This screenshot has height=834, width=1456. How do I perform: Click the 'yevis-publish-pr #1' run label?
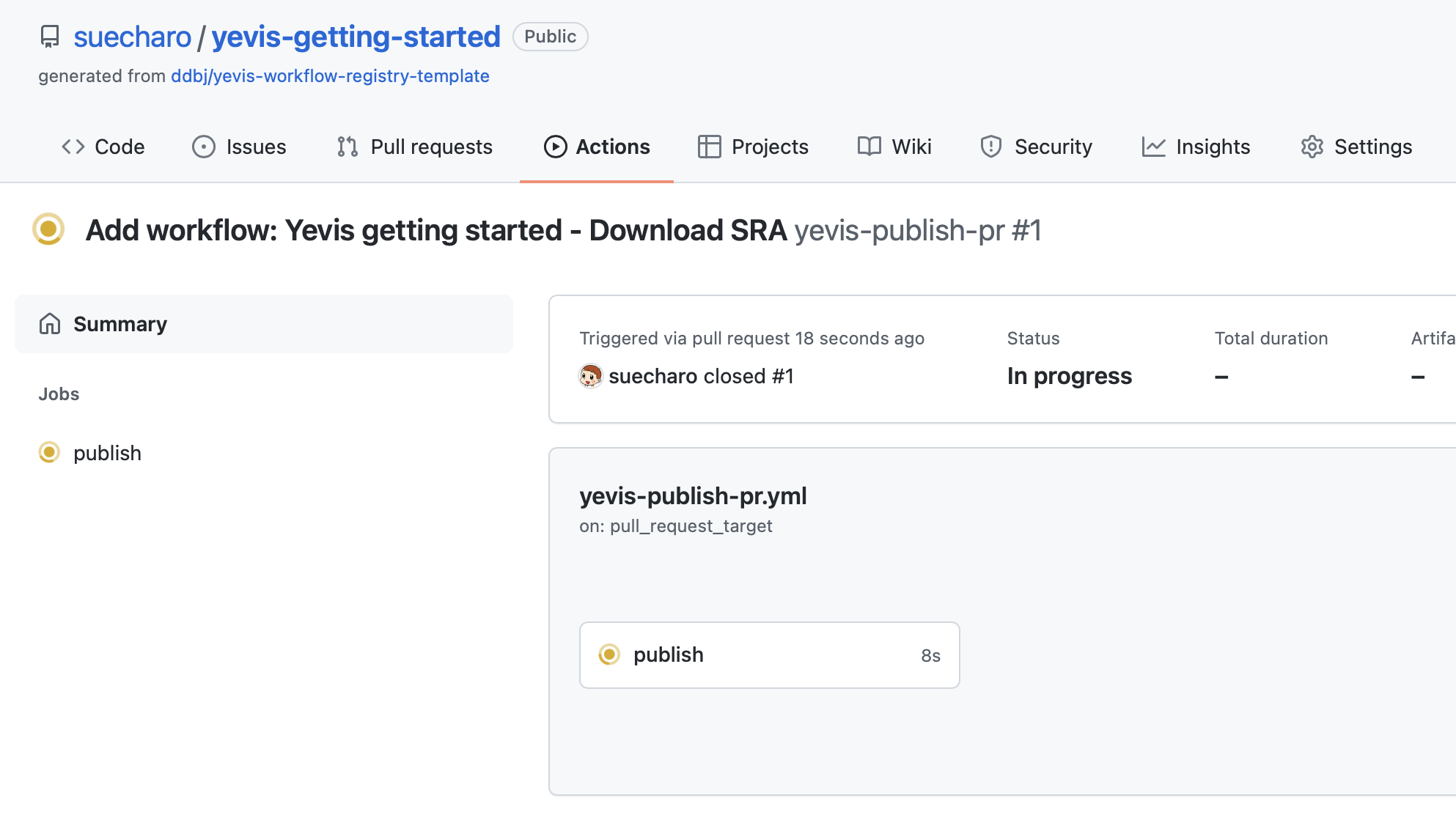[918, 230]
